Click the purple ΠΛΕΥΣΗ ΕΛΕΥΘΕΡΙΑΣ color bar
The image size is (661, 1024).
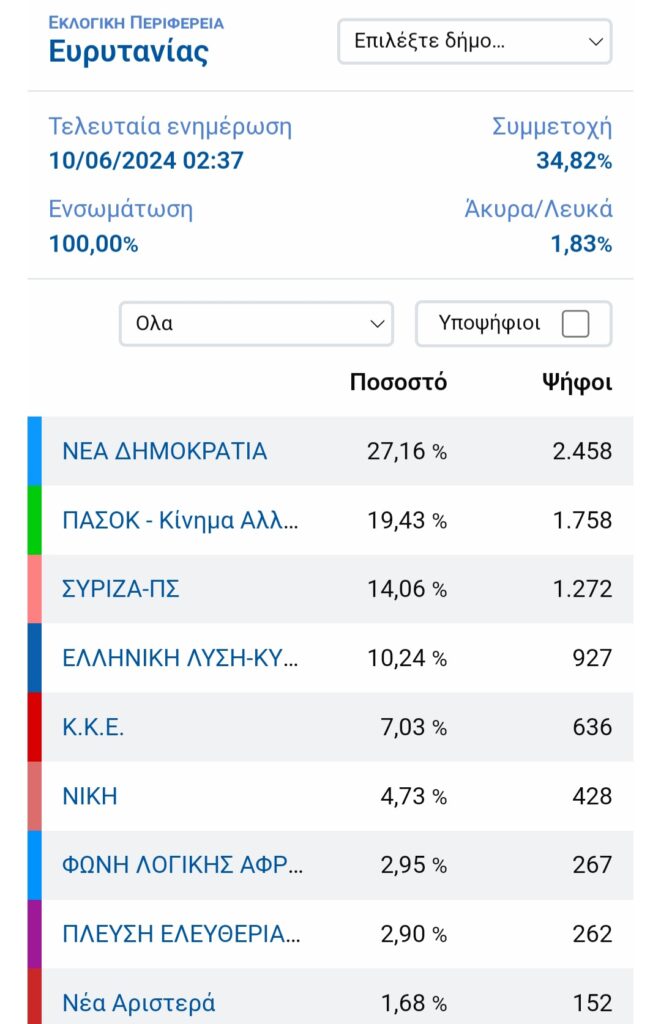coord(35,935)
